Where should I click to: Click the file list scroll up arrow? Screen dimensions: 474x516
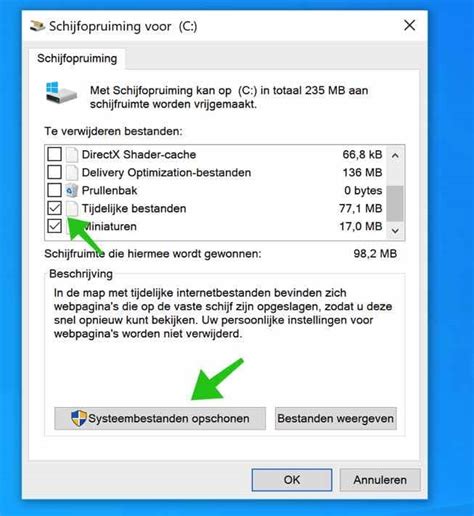click(x=395, y=155)
